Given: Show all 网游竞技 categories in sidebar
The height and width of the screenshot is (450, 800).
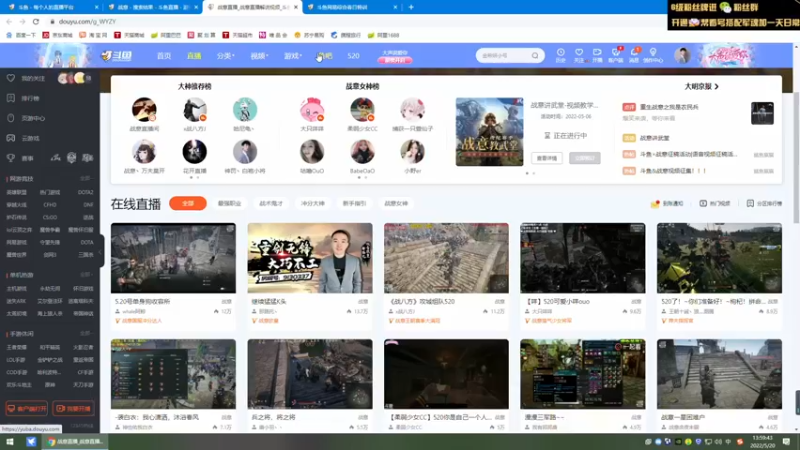Looking at the screenshot, I should 86,179.
